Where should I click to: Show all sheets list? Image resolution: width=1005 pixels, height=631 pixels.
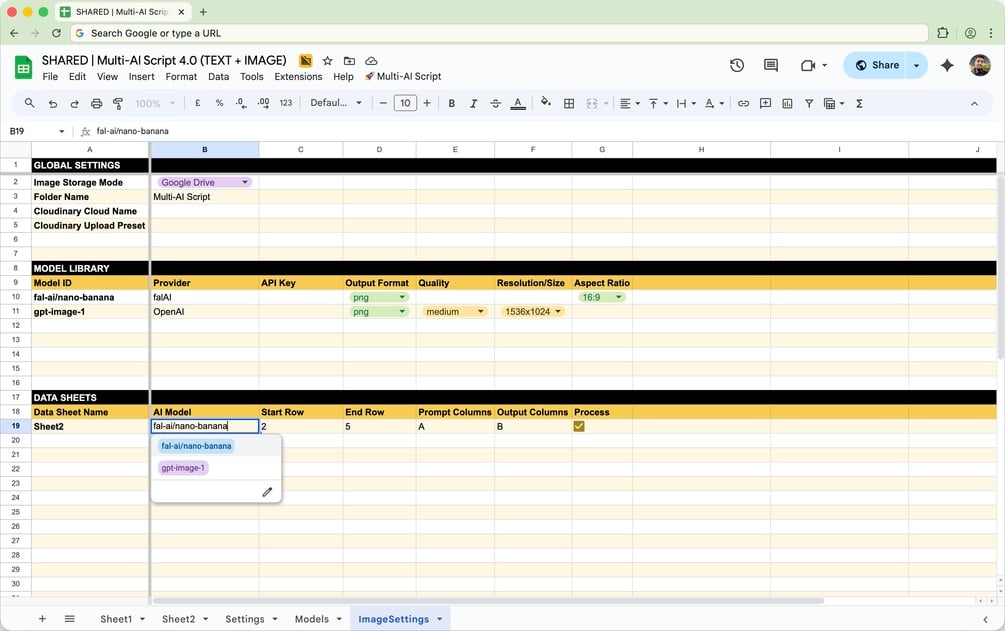coord(69,619)
